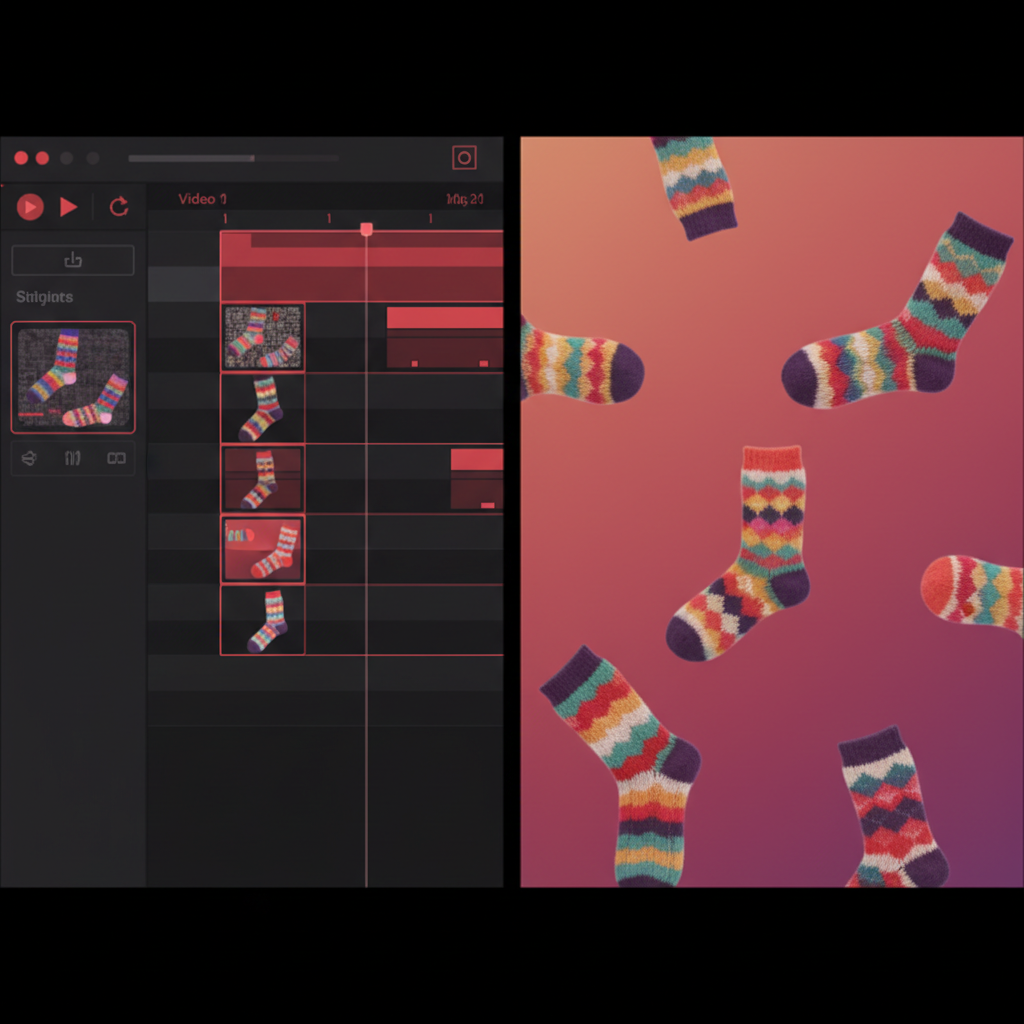Move the playhead marker on the timeline ruler

[366, 229]
